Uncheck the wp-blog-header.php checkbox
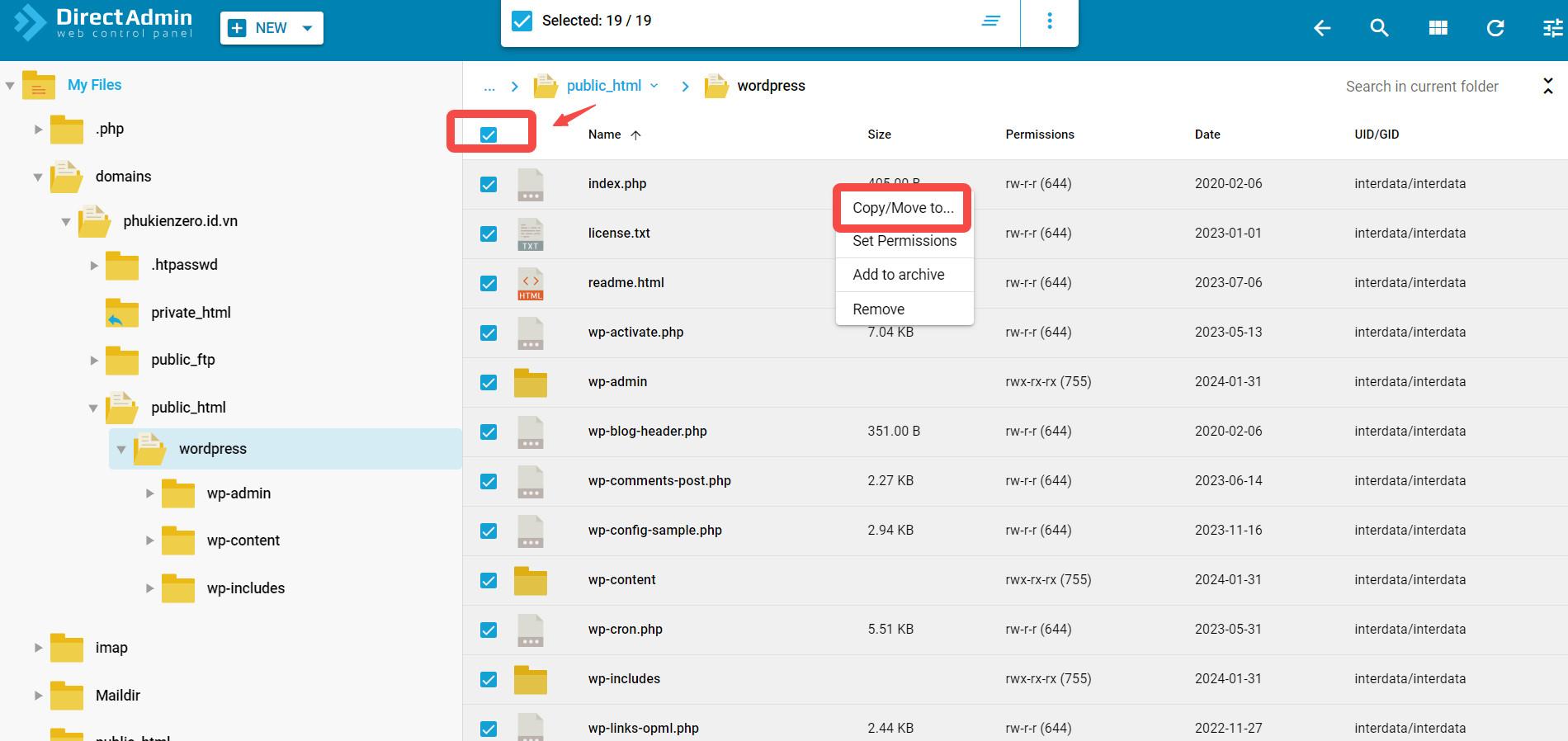The width and height of the screenshot is (1568, 741). click(489, 432)
